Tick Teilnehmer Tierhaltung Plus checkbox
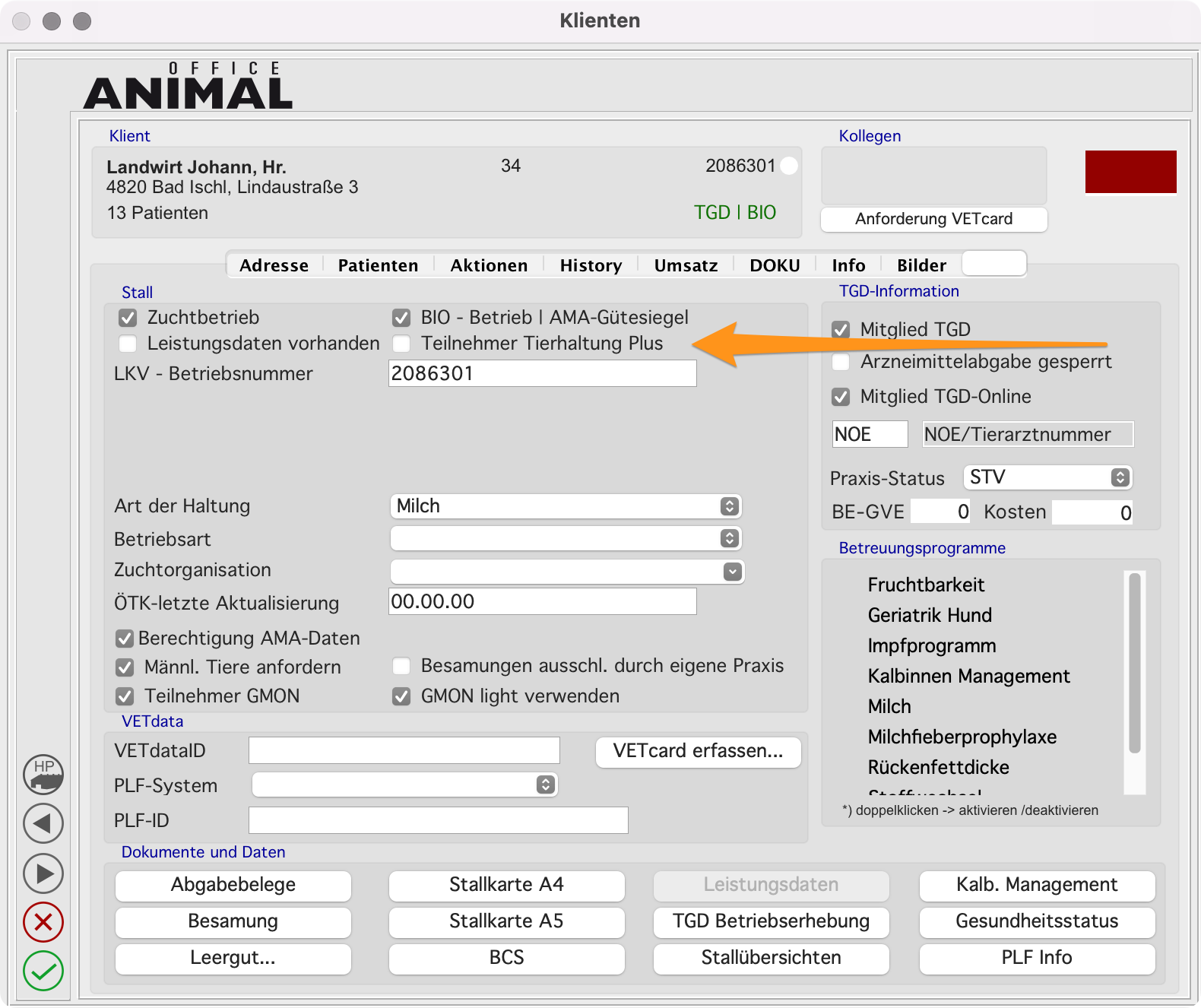The image size is (1201, 1008). point(401,344)
